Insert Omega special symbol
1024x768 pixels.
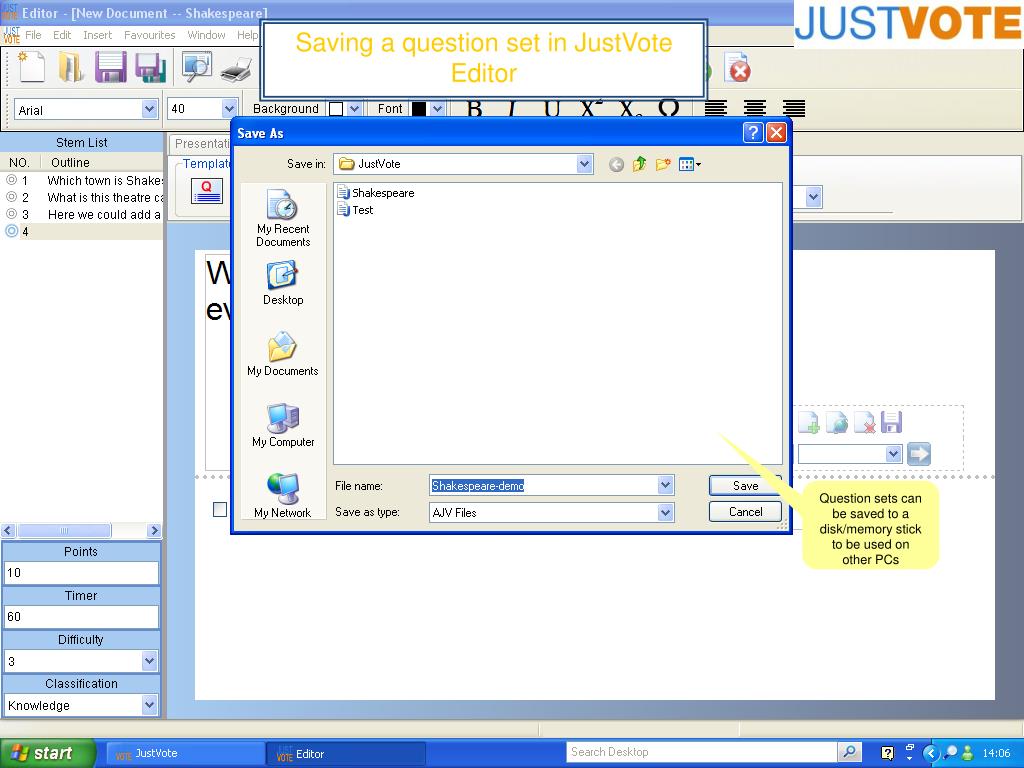(669, 108)
